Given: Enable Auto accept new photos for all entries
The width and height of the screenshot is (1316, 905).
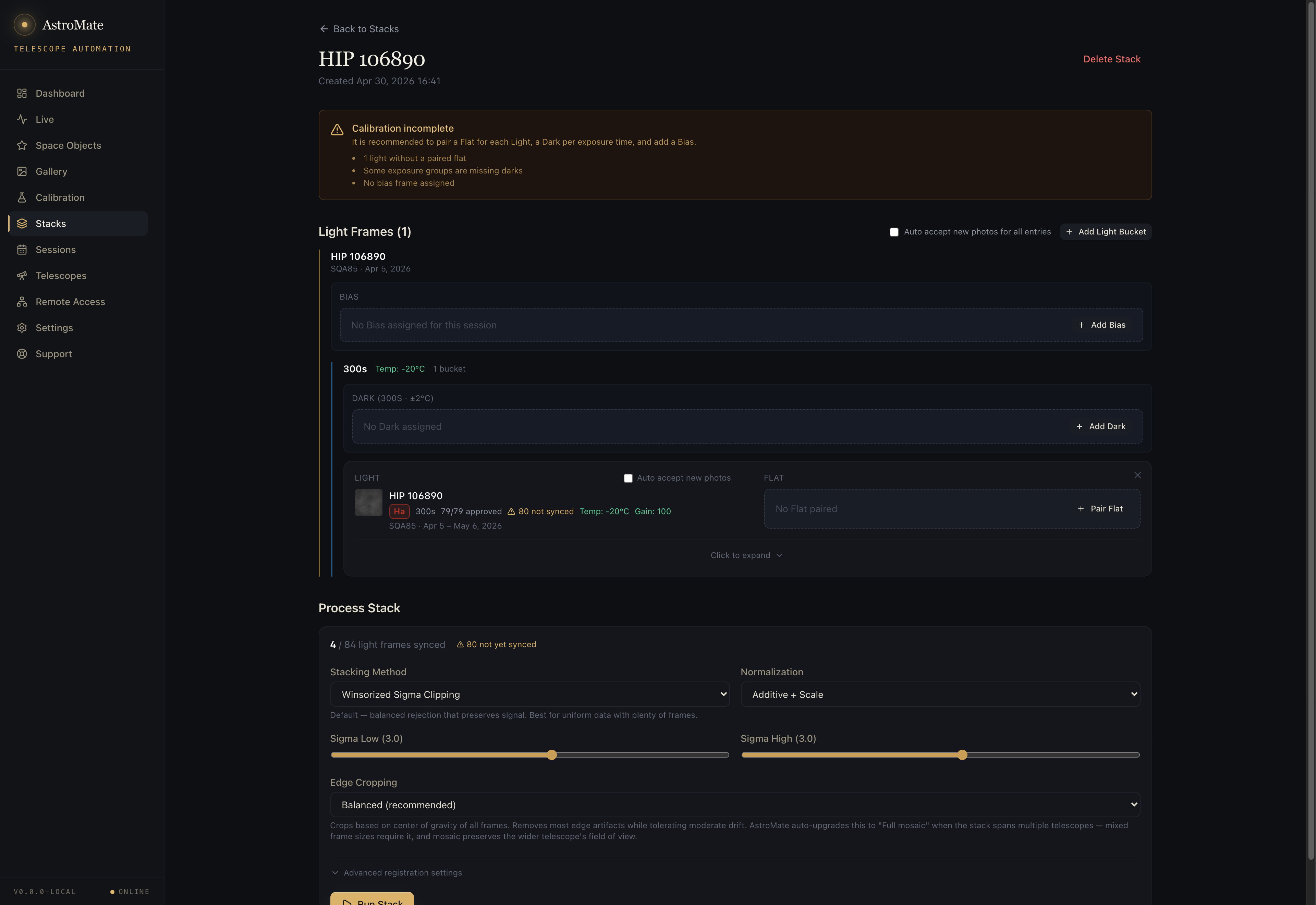Looking at the screenshot, I should (x=894, y=232).
